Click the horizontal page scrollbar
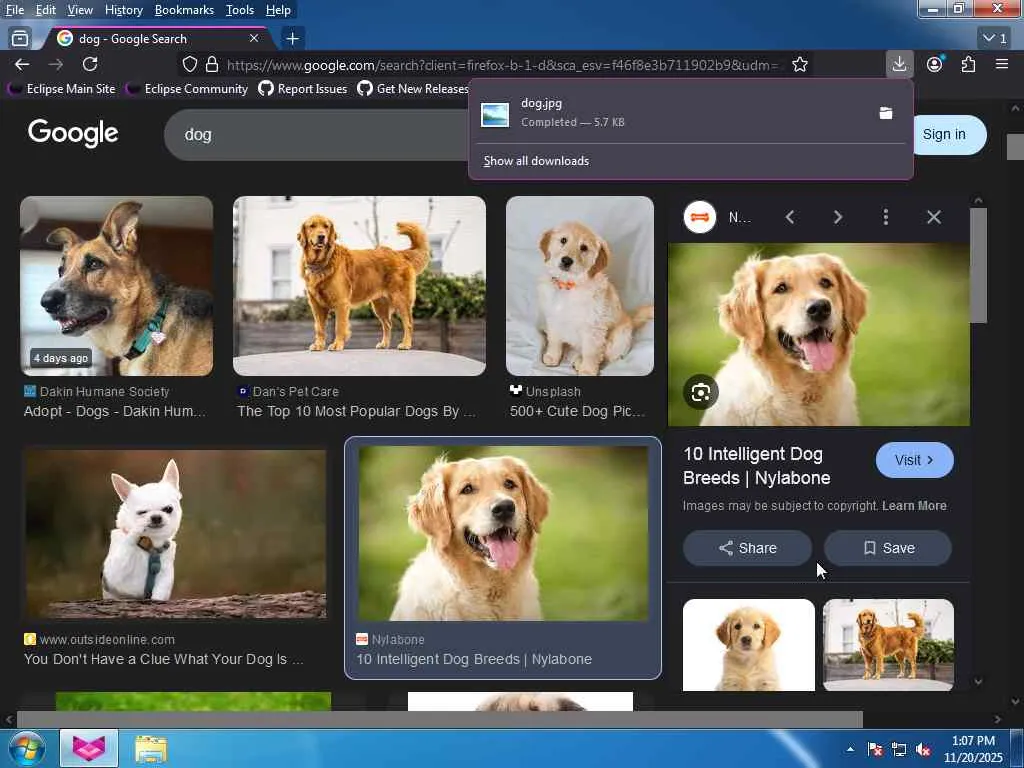Screen dimensions: 1024x768 (440, 719)
